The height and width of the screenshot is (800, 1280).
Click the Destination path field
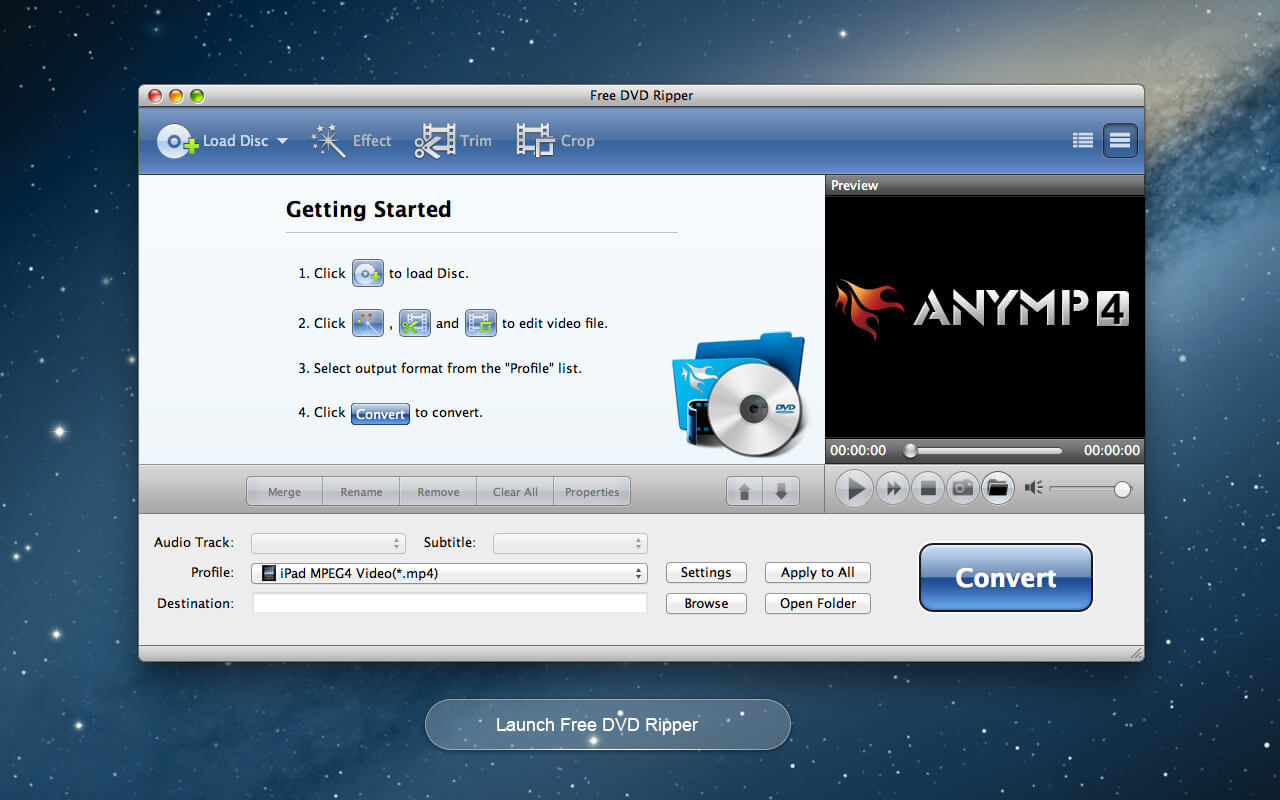[450, 603]
